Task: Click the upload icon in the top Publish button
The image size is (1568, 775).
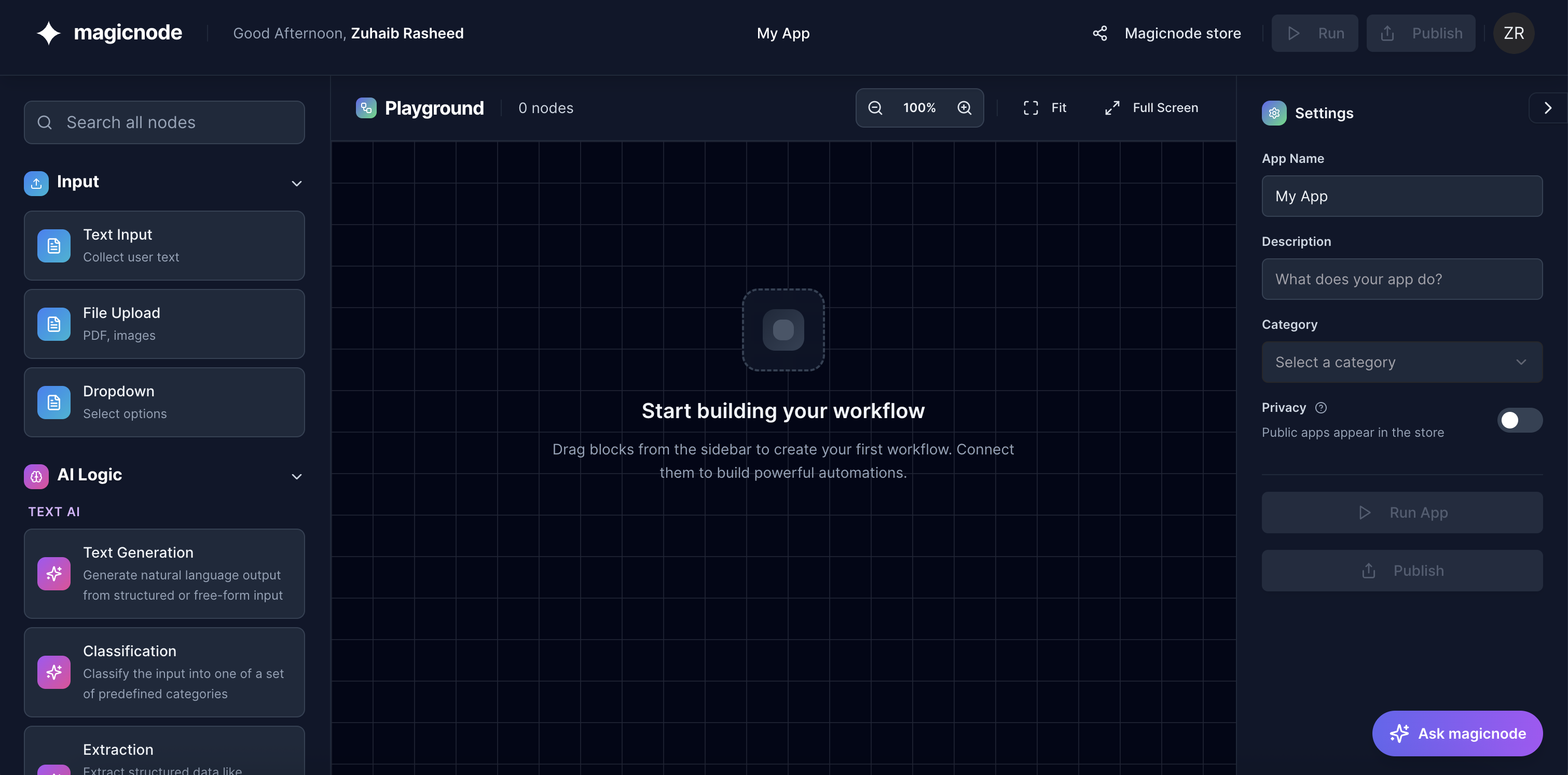Action: pyautogui.click(x=1387, y=33)
